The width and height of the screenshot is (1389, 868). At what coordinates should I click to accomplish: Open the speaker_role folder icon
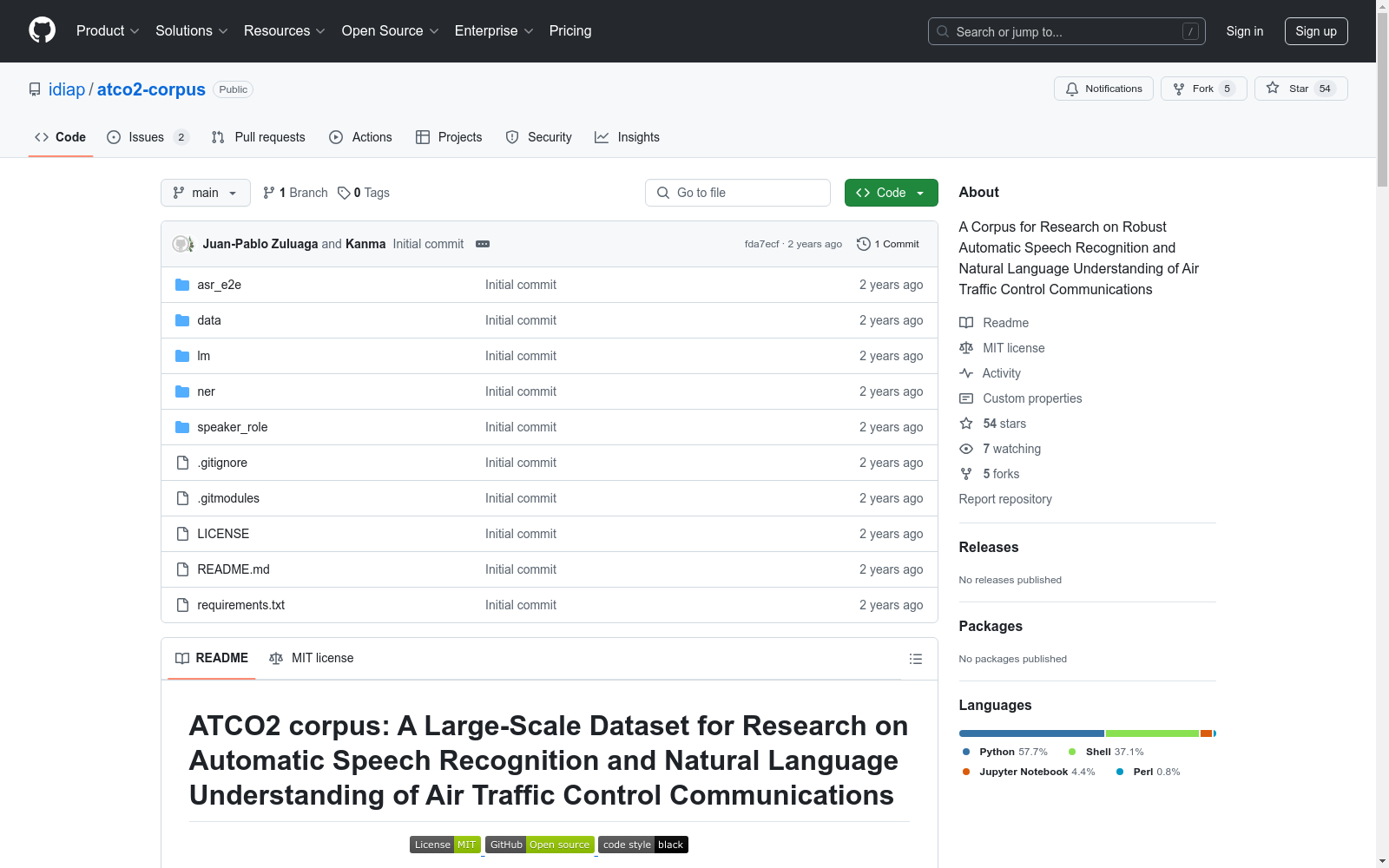[x=182, y=427]
